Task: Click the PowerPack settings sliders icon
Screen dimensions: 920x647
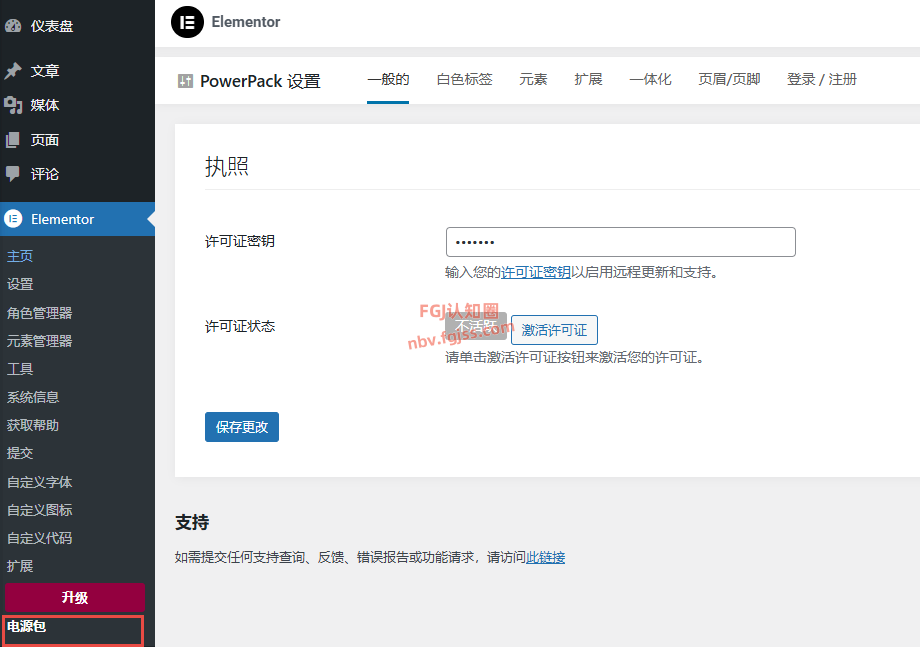Action: [x=185, y=81]
